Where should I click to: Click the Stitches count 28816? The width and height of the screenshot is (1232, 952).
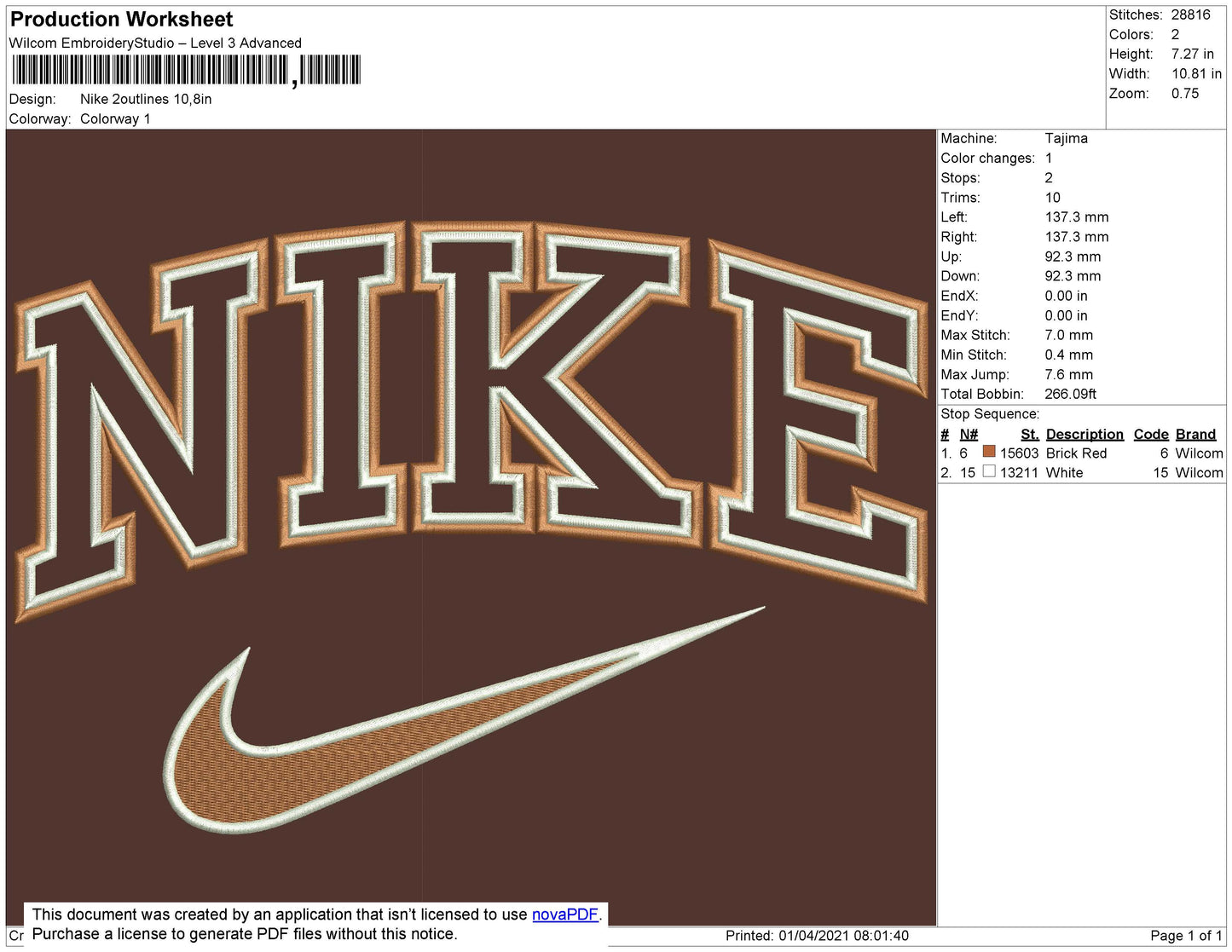click(1191, 14)
